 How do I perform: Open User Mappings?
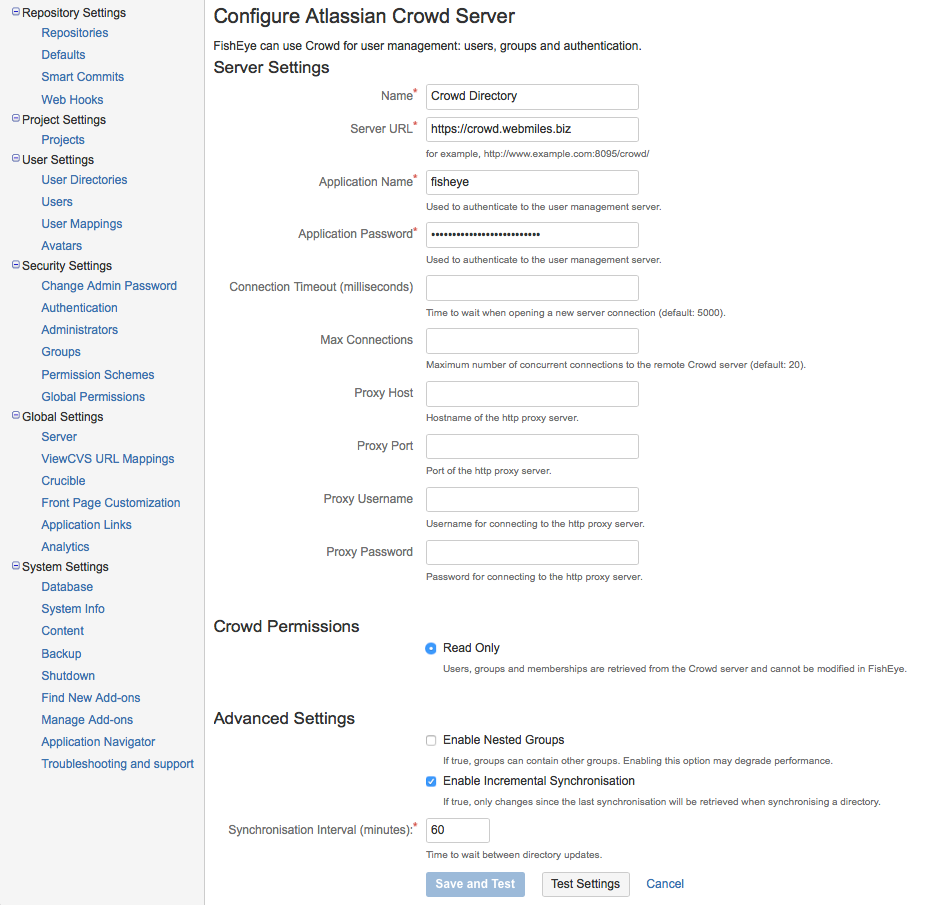tap(81, 224)
